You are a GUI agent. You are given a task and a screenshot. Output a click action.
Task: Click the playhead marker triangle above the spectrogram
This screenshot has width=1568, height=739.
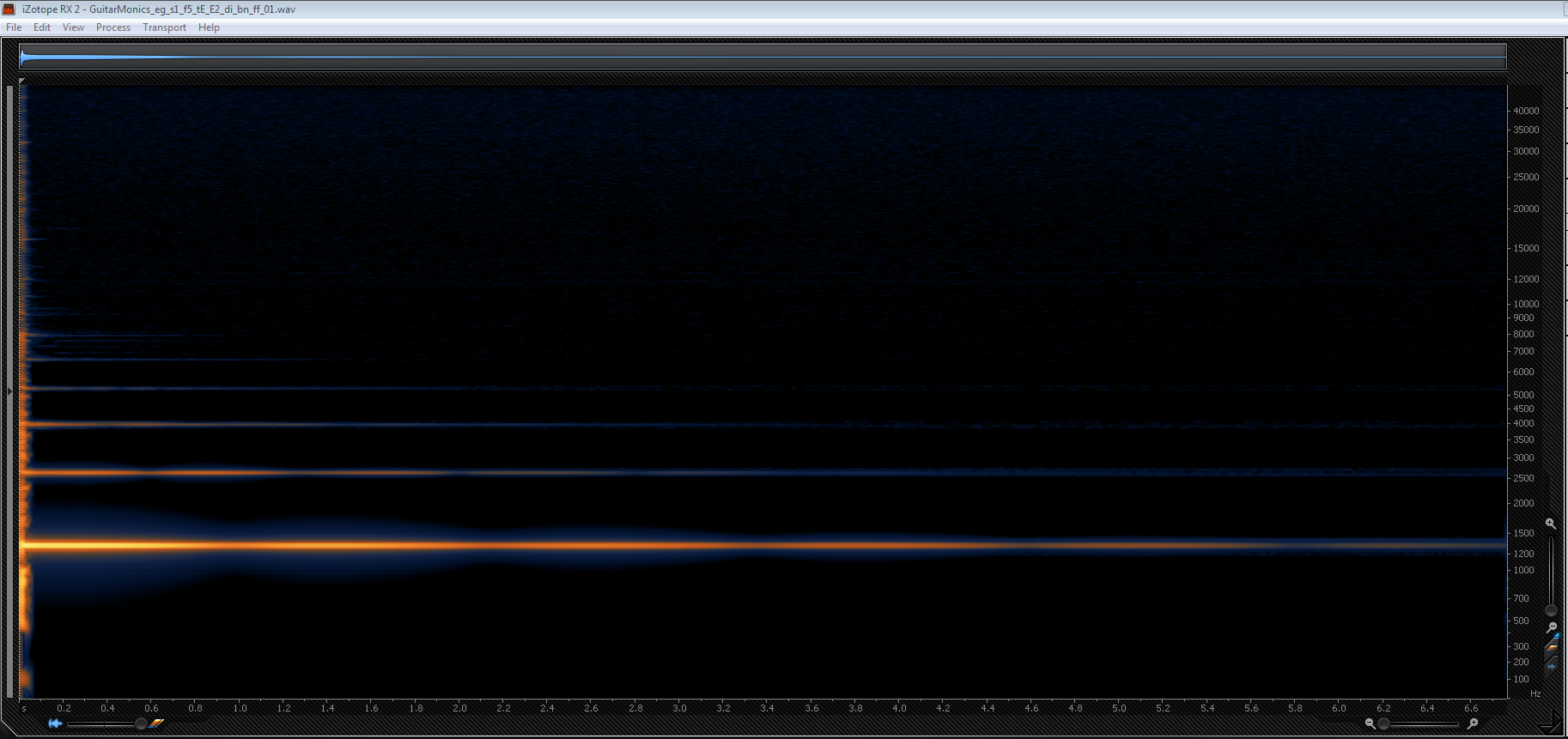[22, 82]
